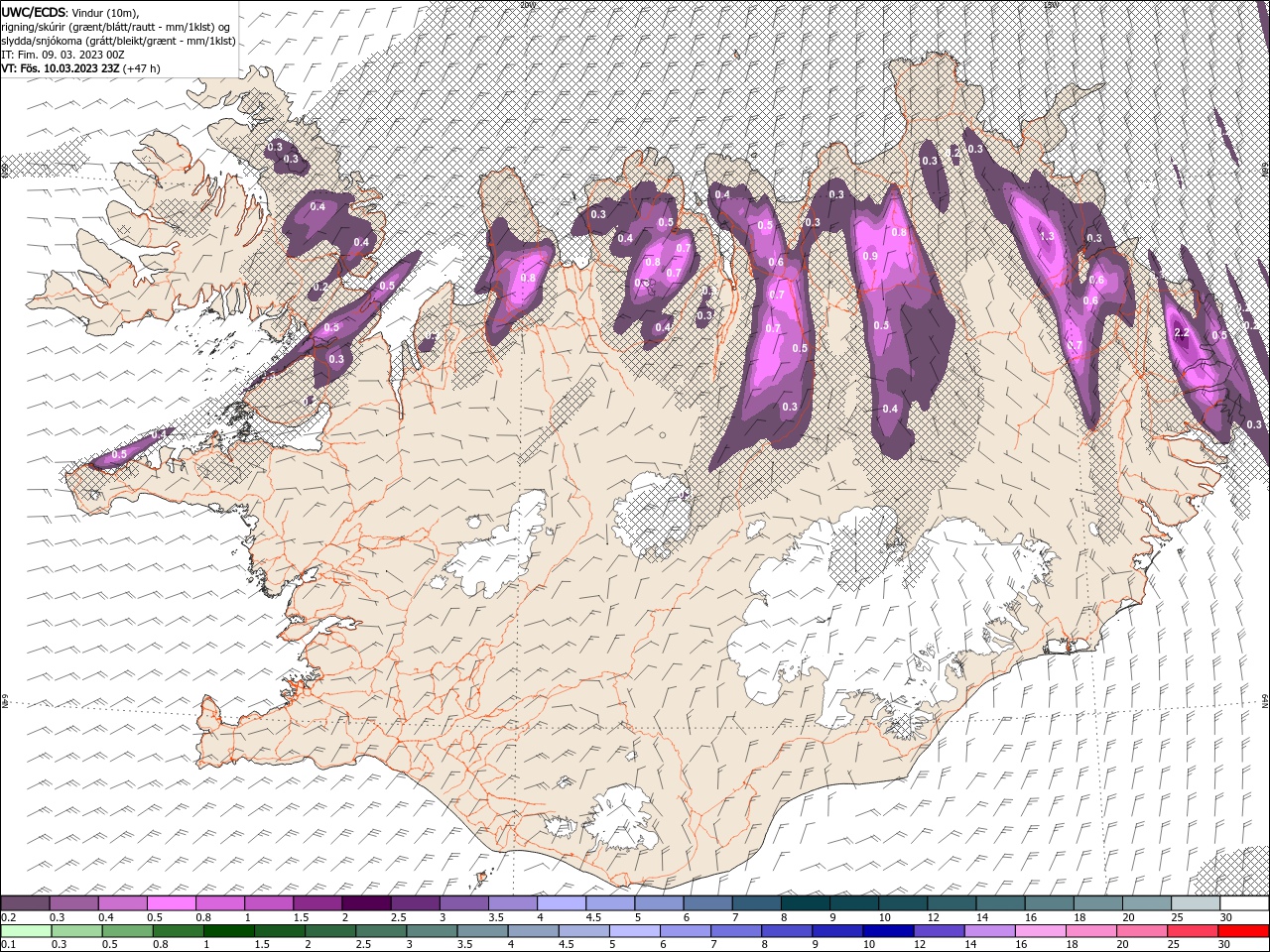Pick top-row swatch starting at 16
The height and width of the screenshot is (952, 1270).
[1048, 903]
